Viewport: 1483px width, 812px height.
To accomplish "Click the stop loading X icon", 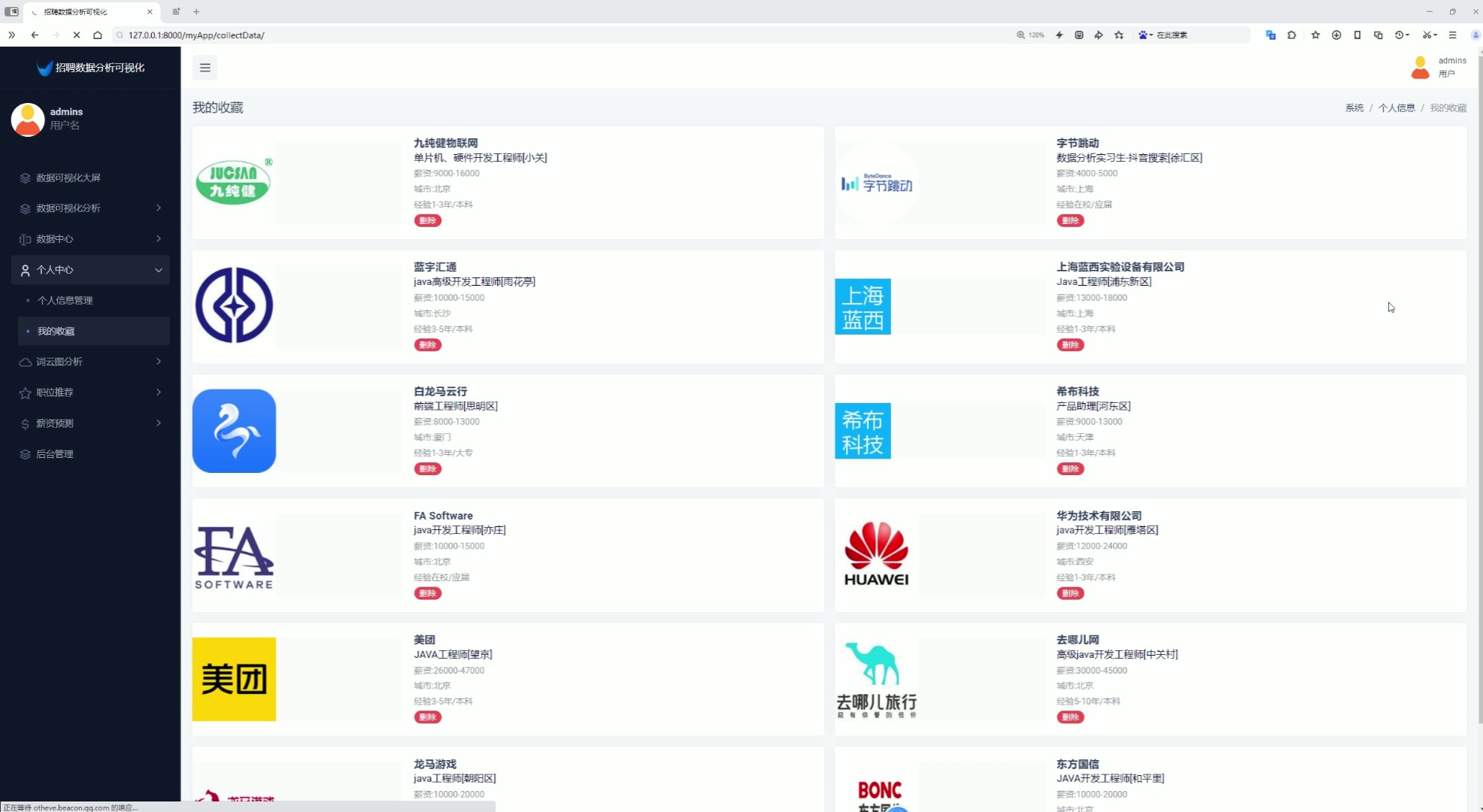I will tap(77, 35).
